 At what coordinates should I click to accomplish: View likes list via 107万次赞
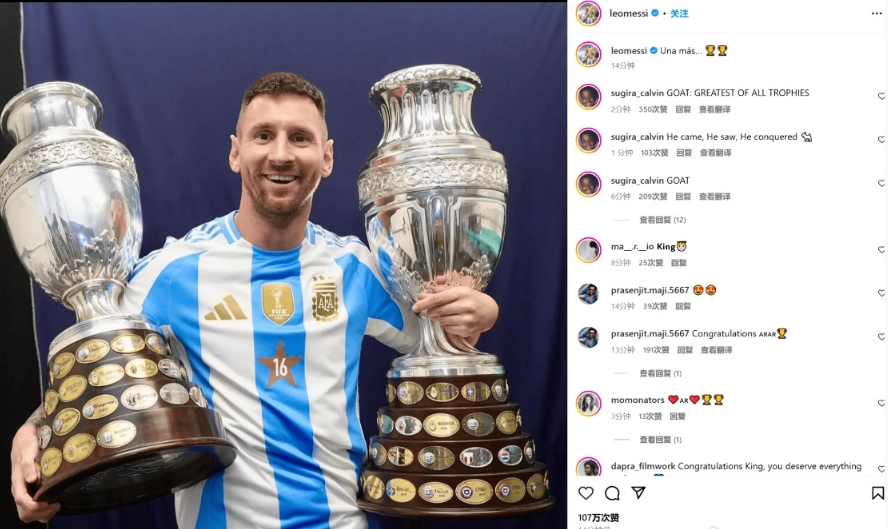pyautogui.click(x=599, y=518)
